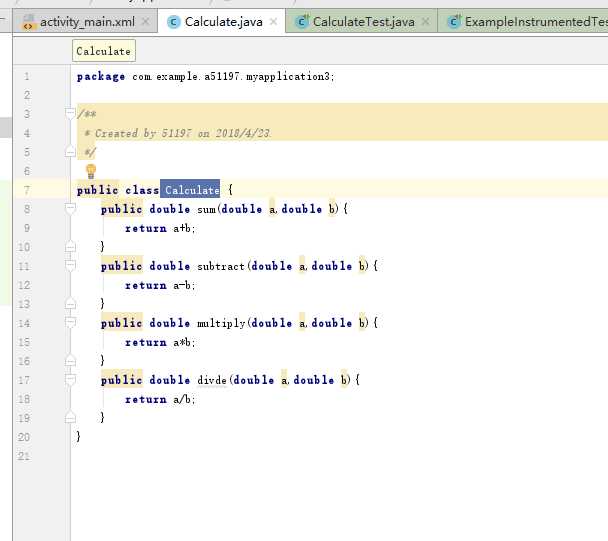Click the Calculate breadcrumb label
The height and width of the screenshot is (541, 608).
(104, 51)
